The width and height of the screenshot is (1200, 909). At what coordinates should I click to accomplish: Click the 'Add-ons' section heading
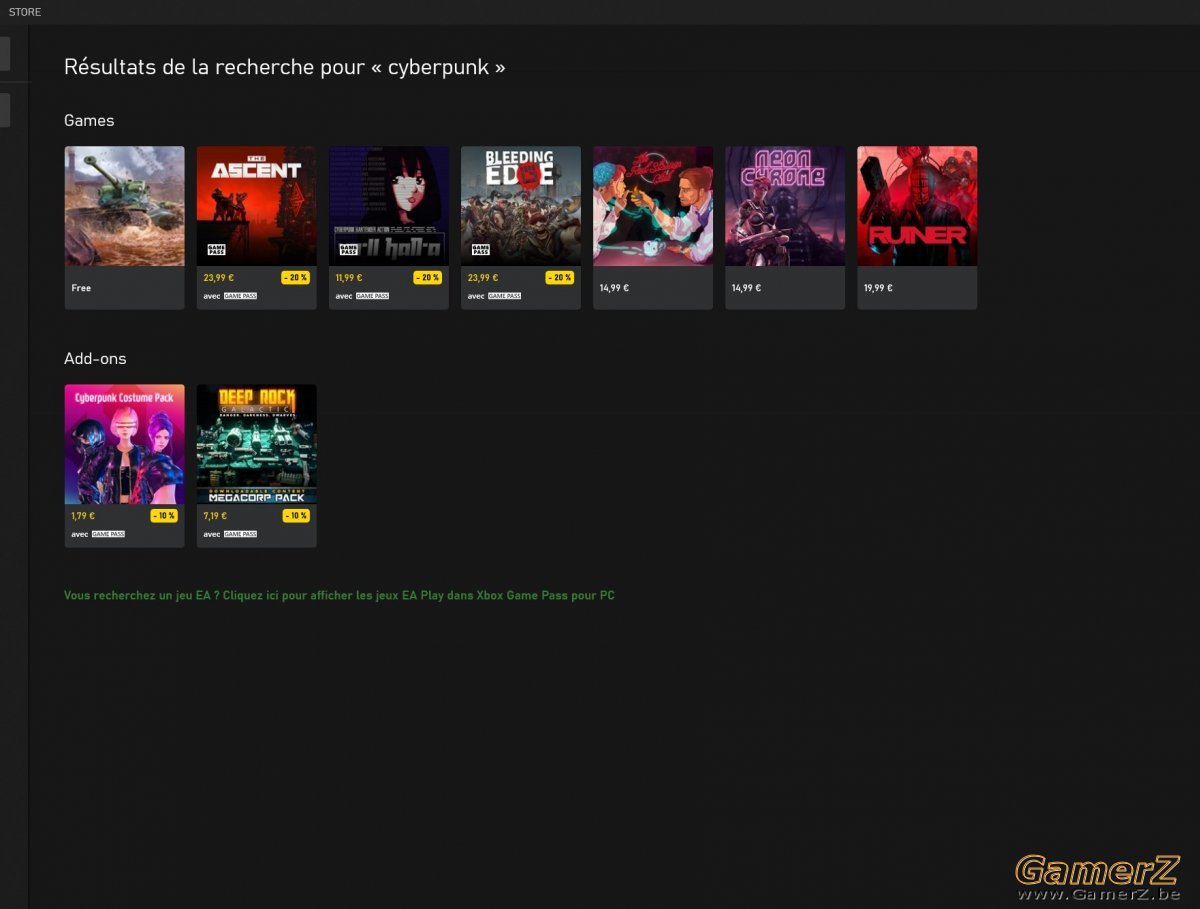[95, 358]
